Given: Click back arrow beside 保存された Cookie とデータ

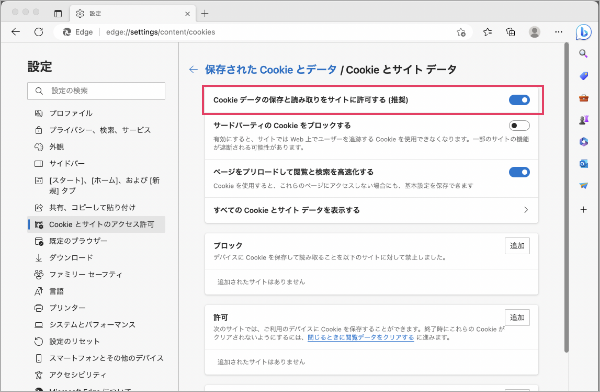Looking at the screenshot, I should (193, 70).
